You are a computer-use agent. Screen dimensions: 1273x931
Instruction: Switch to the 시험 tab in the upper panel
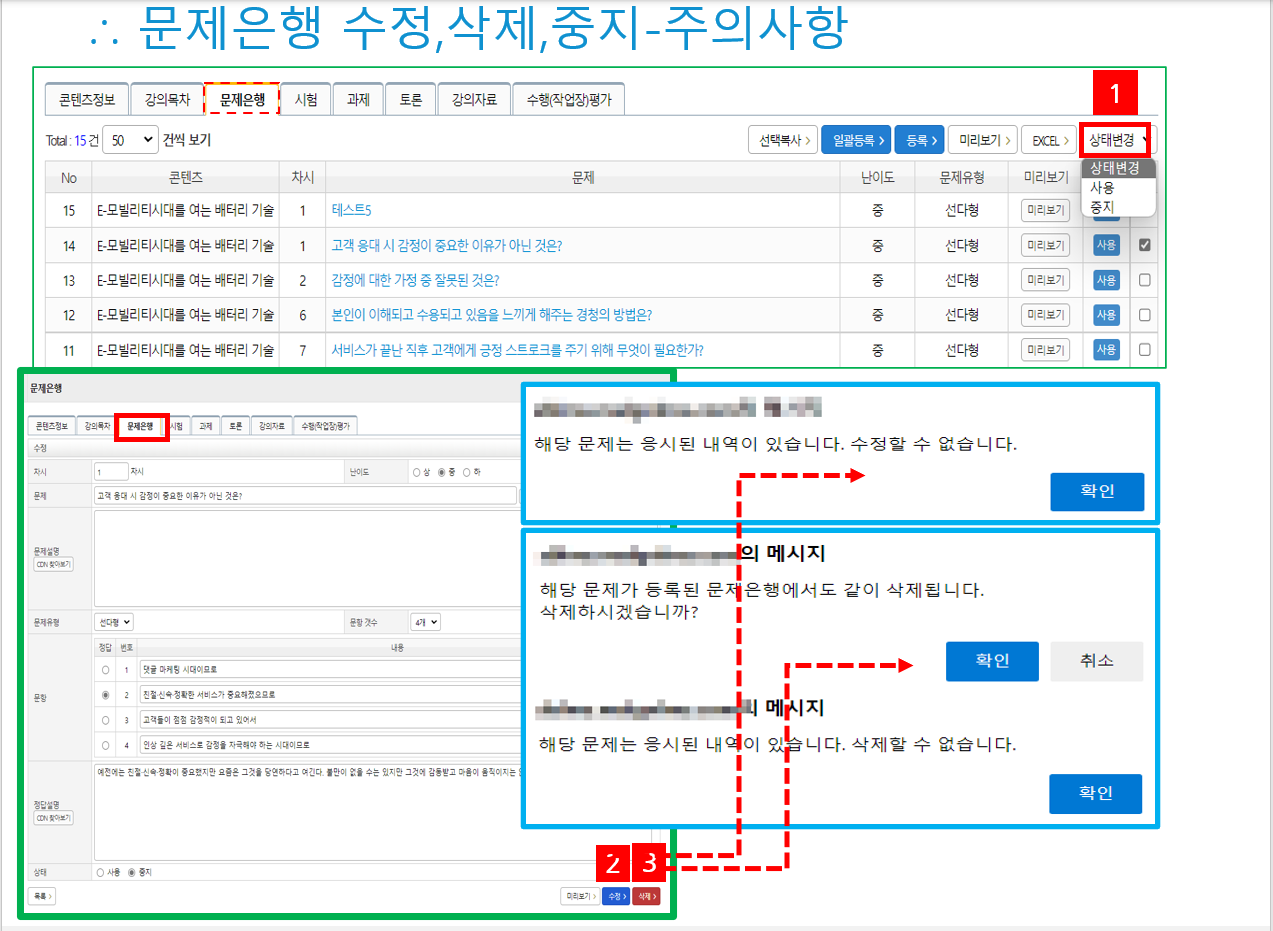click(x=306, y=100)
